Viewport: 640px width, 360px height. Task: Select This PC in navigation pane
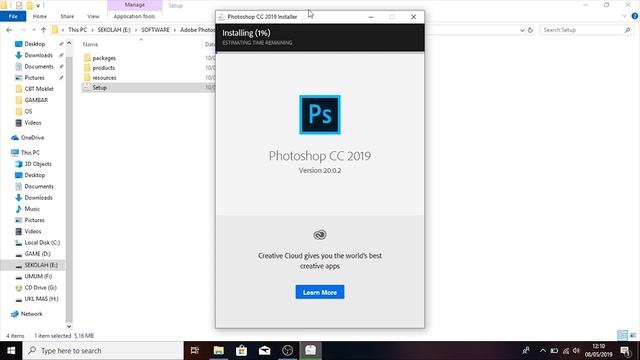[x=30, y=152]
